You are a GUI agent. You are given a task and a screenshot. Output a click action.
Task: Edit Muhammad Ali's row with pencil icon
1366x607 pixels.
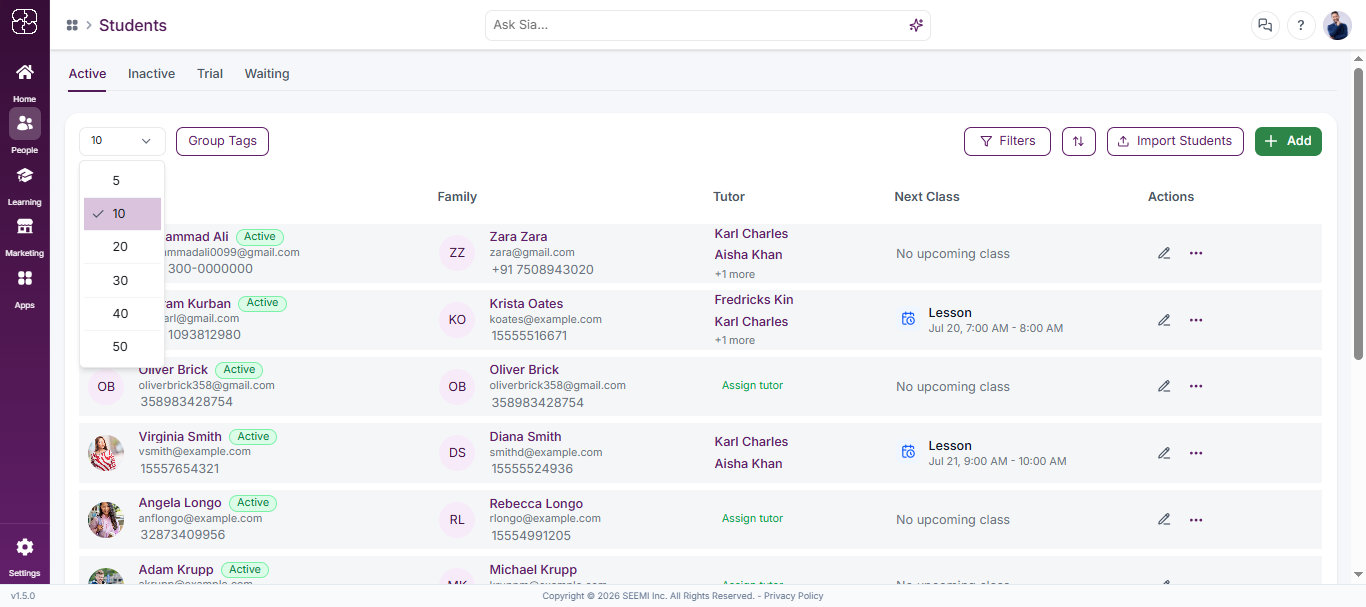pos(1164,253)
